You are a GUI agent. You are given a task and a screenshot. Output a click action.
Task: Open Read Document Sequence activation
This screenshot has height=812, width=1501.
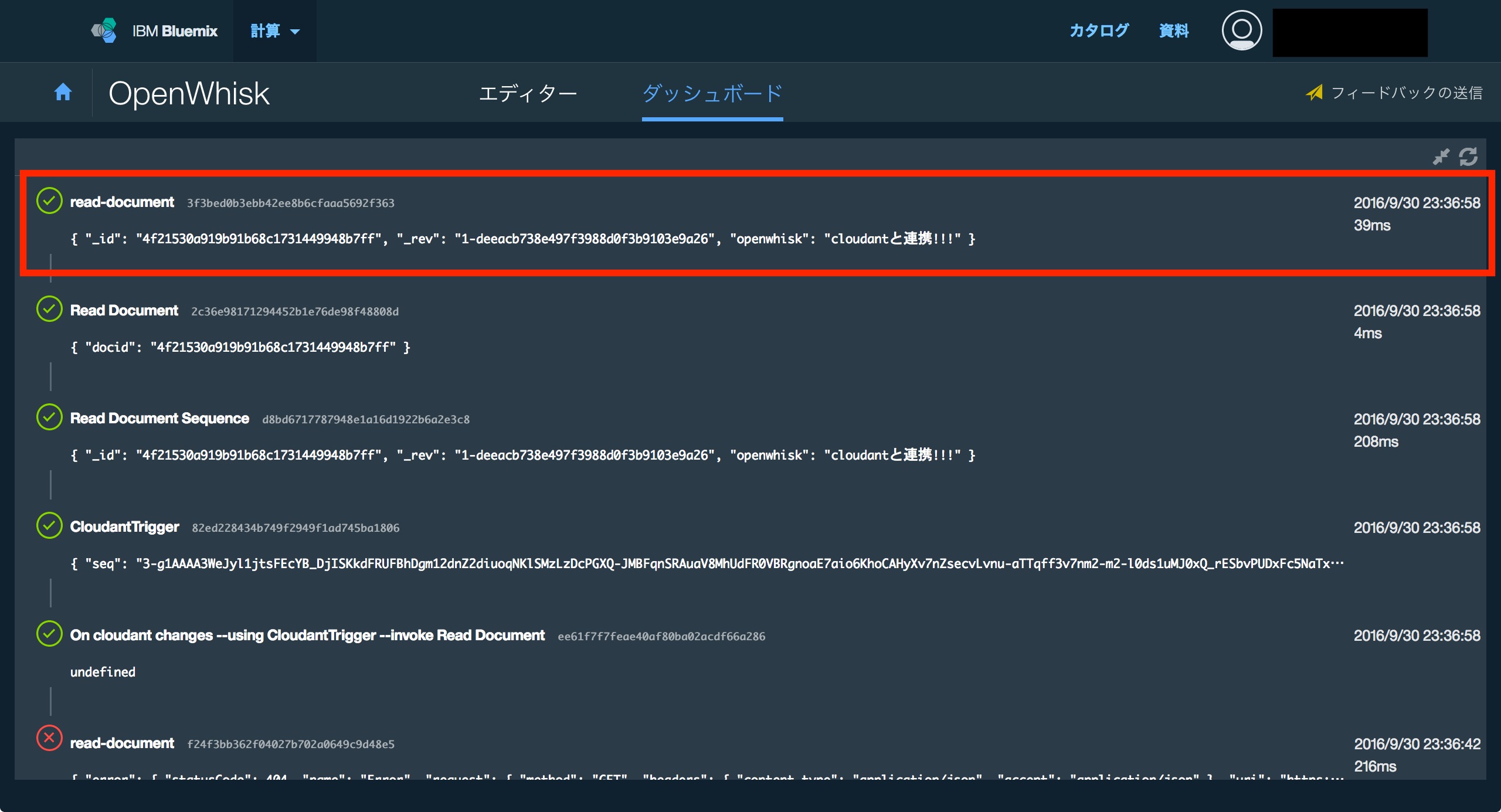click(159, 419)
